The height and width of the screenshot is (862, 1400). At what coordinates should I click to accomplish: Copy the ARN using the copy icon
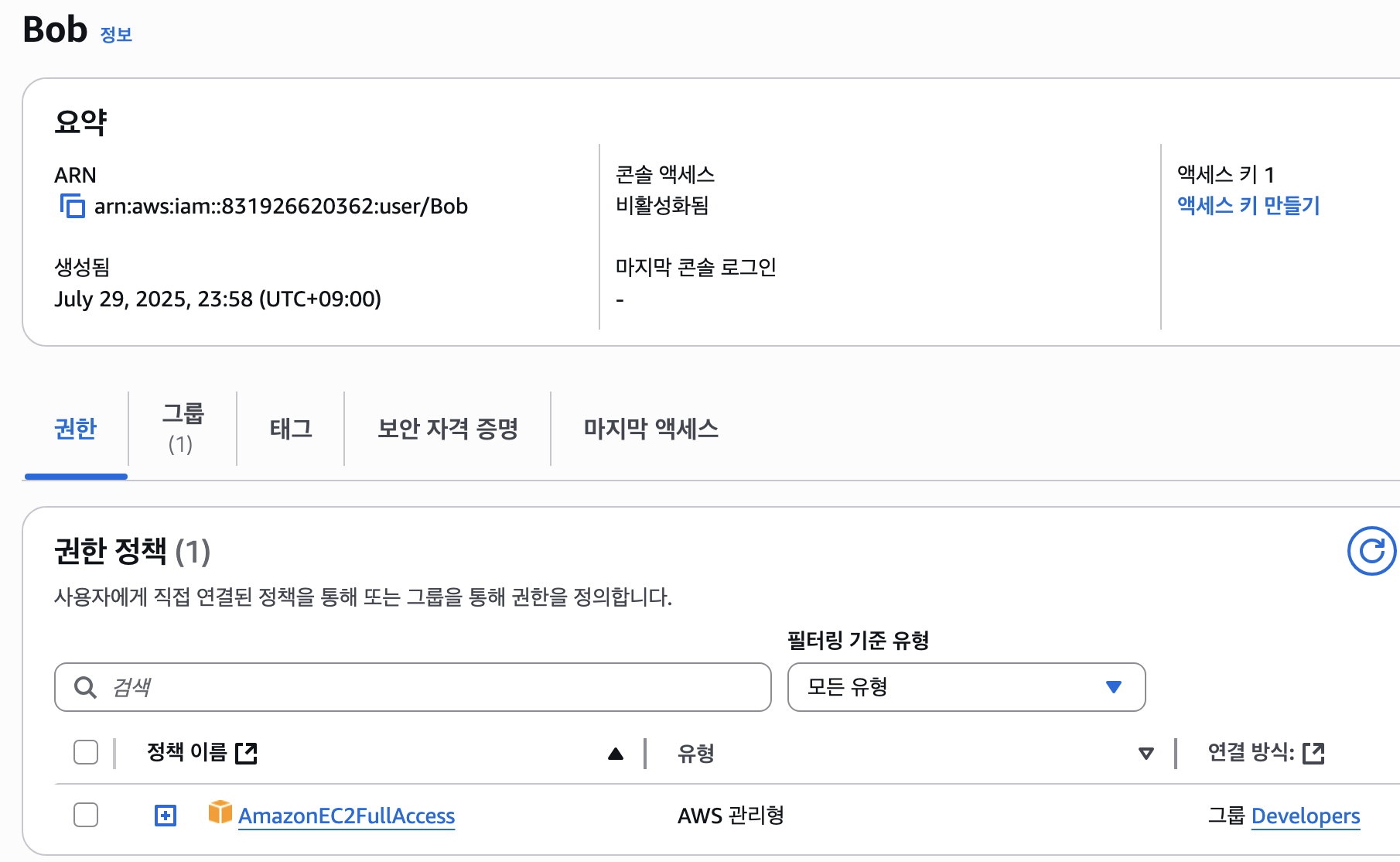(73, 206)
